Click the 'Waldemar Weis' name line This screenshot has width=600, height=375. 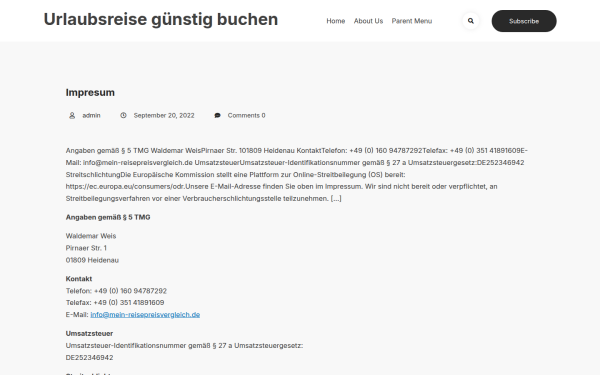tap(91, 236)
